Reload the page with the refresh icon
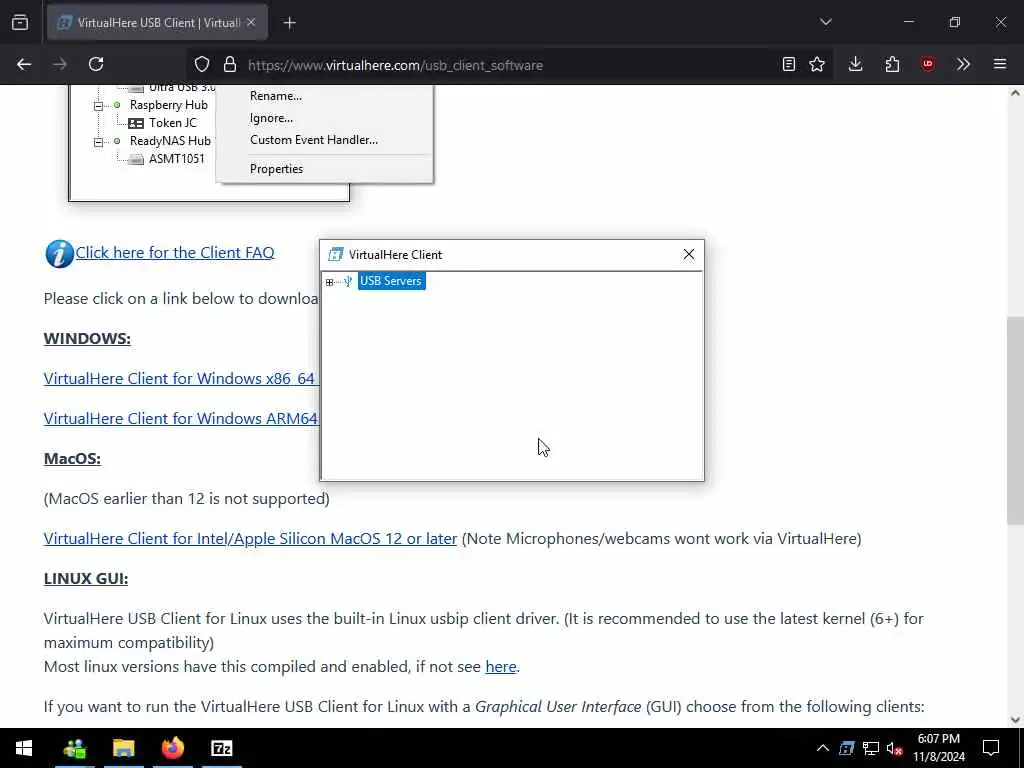This screenshot has width=1024, height=768. click(x=96, y=65)
